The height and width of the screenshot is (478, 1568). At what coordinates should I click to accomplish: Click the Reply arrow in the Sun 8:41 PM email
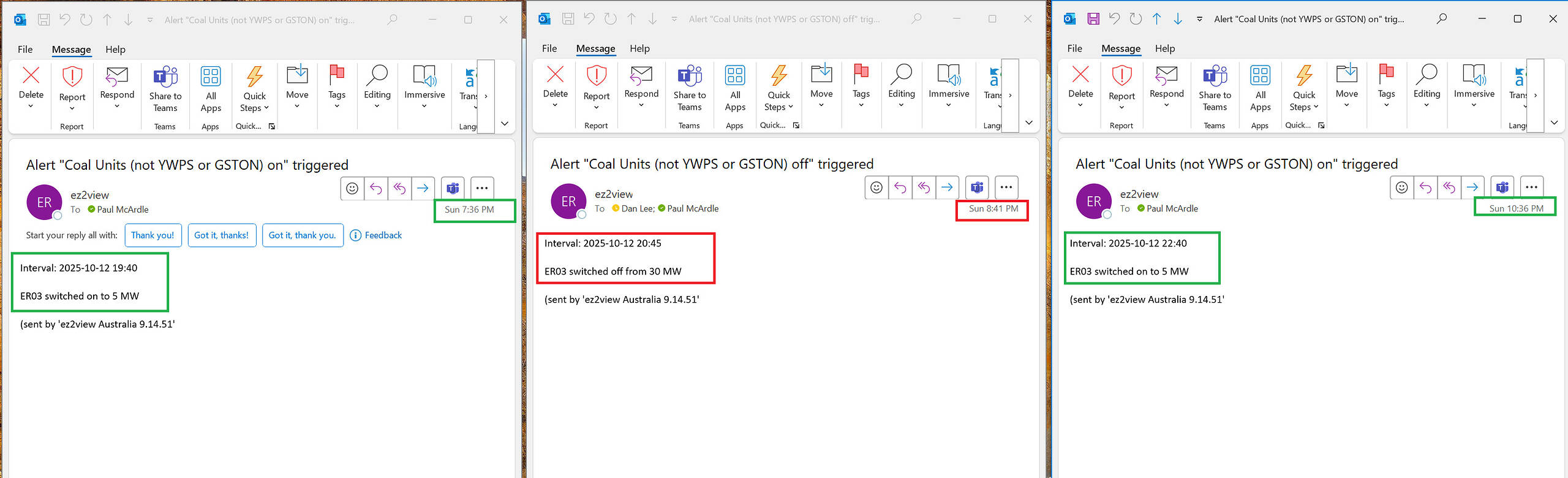point(900,188)
